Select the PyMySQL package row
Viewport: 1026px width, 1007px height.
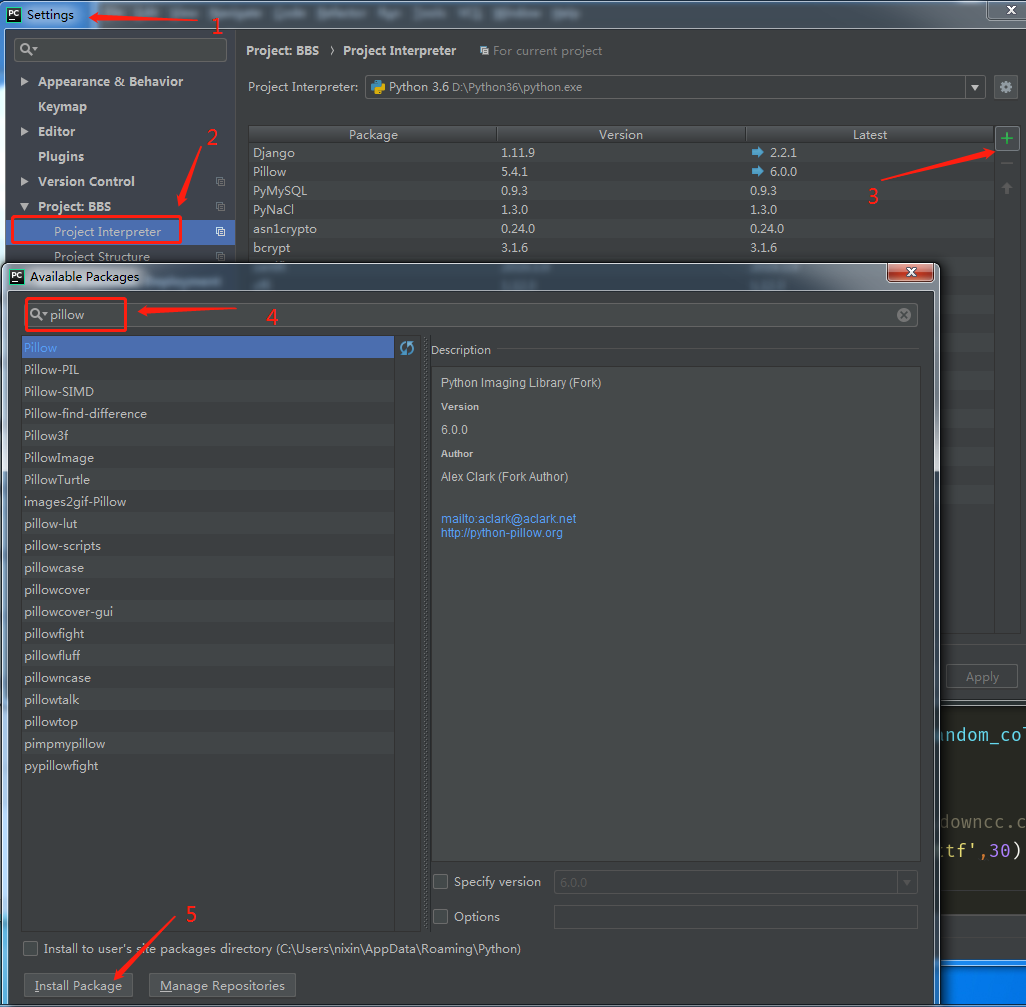pyautogui.click(x=621, y=190)
